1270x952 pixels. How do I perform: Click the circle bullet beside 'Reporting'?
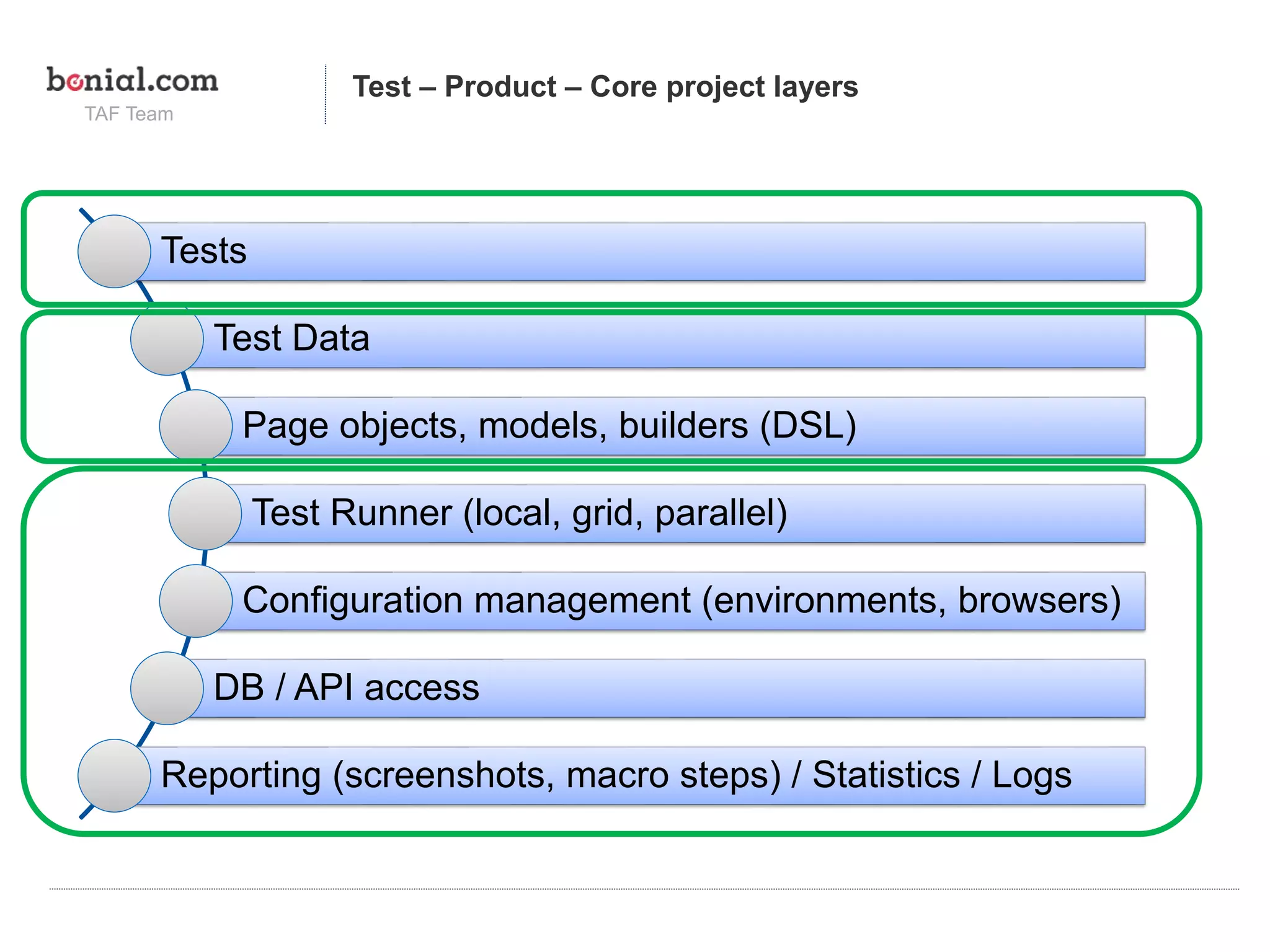point(114,775)
